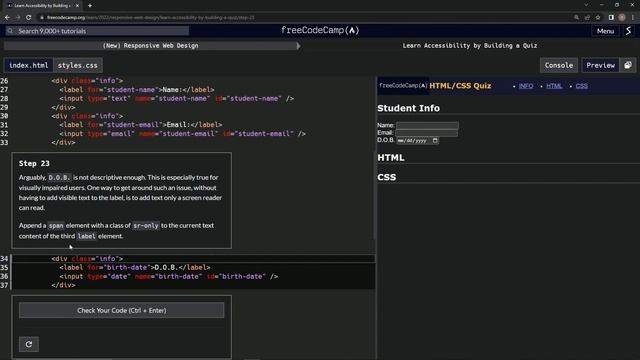Click Check Your Code (Ctrl + Enter)
Image resolution: width=640 pixels, height=360 pixels.
tap(121, 310)
